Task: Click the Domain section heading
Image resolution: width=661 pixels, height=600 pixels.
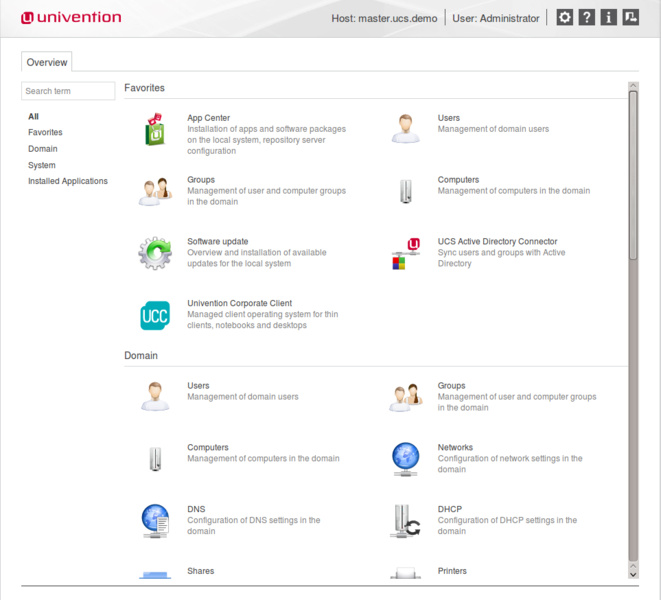Action: point(141,355)
